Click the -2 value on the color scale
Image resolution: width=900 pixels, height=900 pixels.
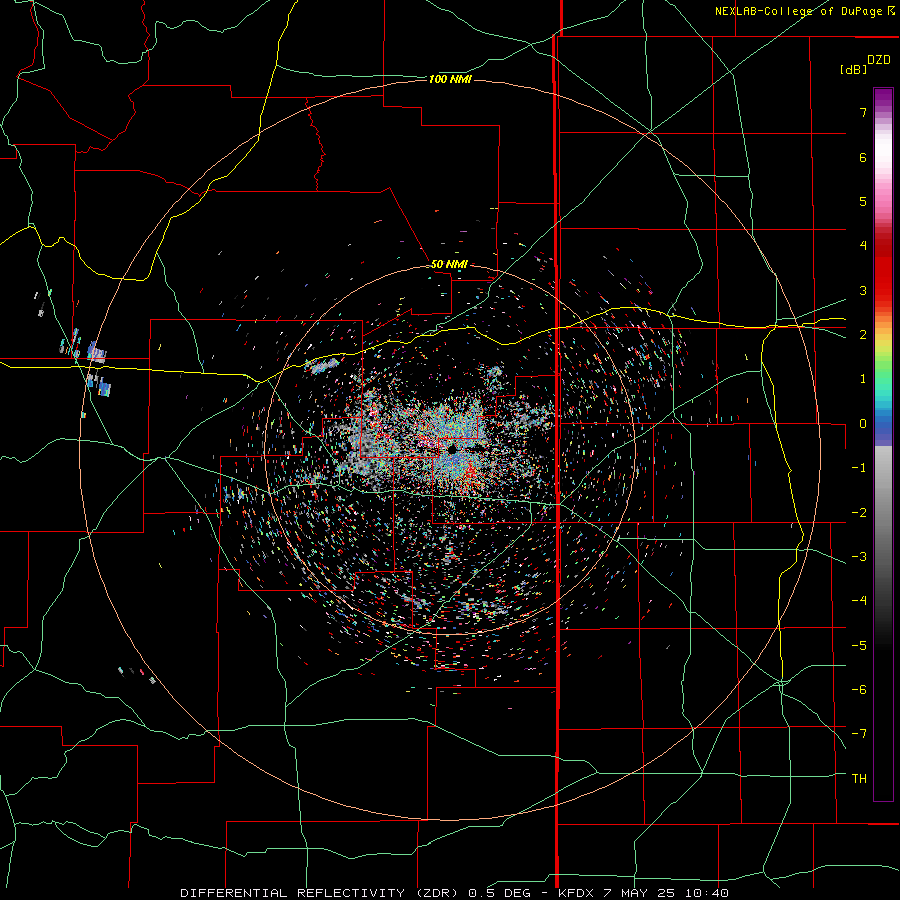pyautogui.click(x=859, y=512)
